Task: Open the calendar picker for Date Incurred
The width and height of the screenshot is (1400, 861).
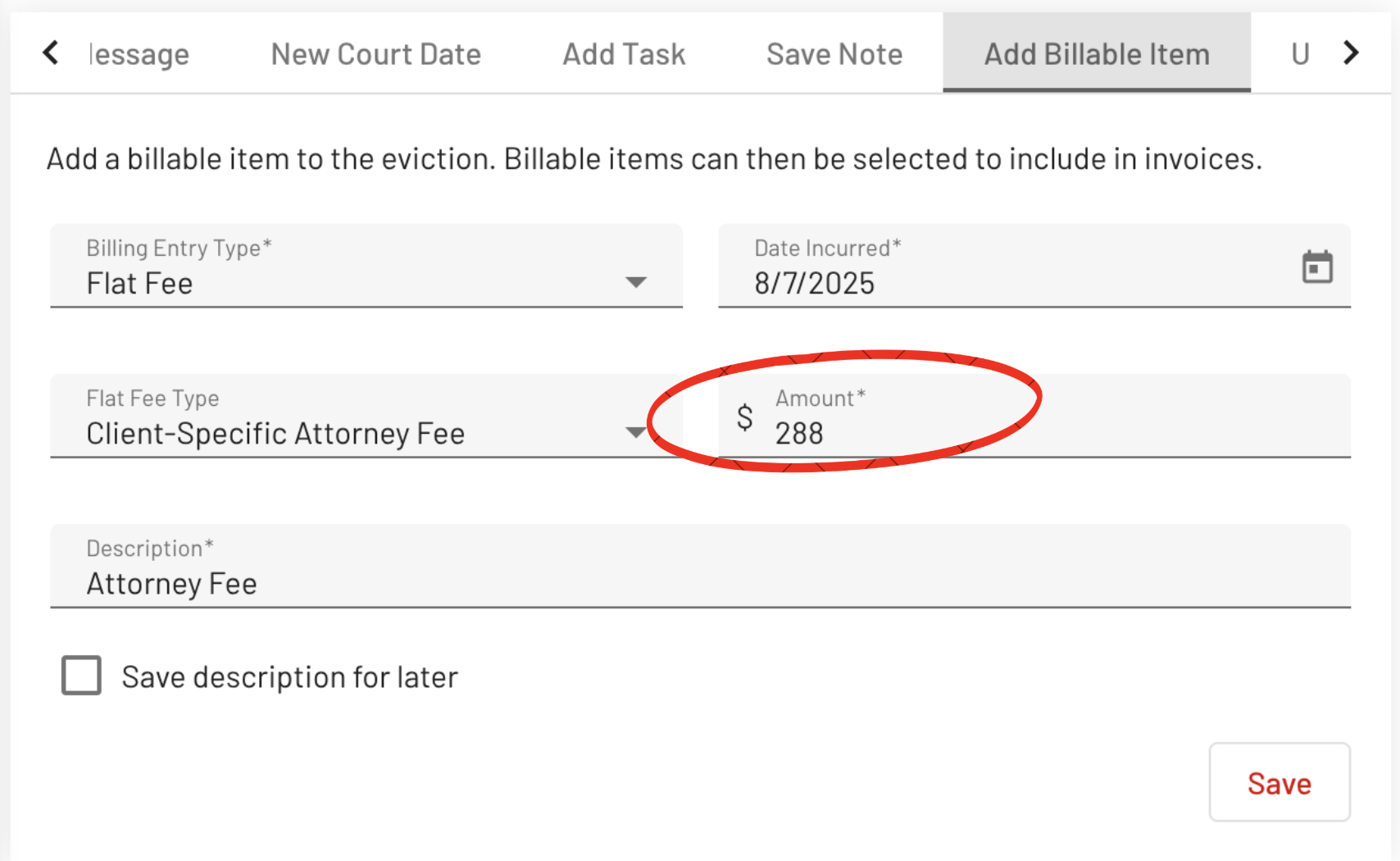Action: [x=1317, y=267]
